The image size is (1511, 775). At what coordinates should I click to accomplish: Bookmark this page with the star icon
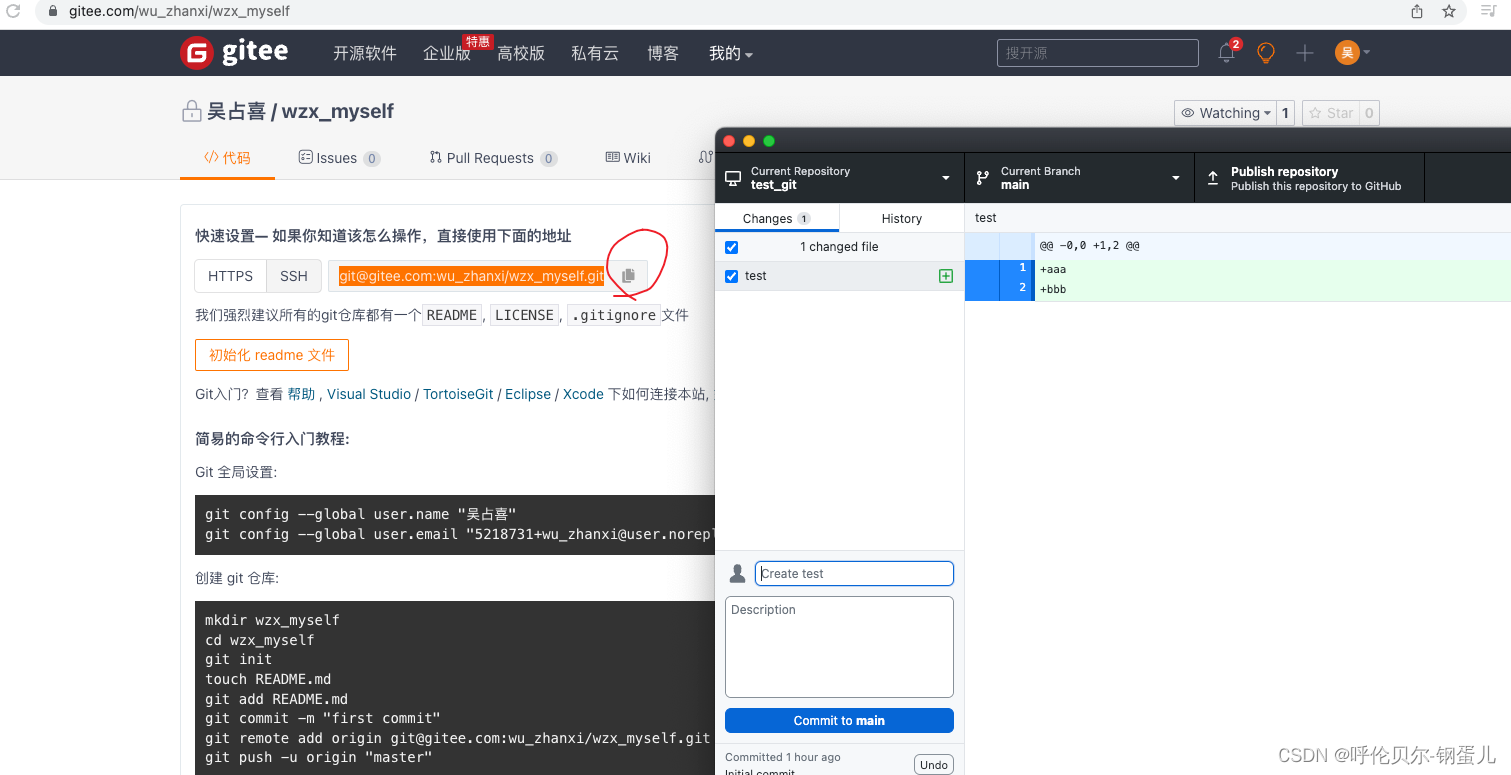coord(1448,11)
